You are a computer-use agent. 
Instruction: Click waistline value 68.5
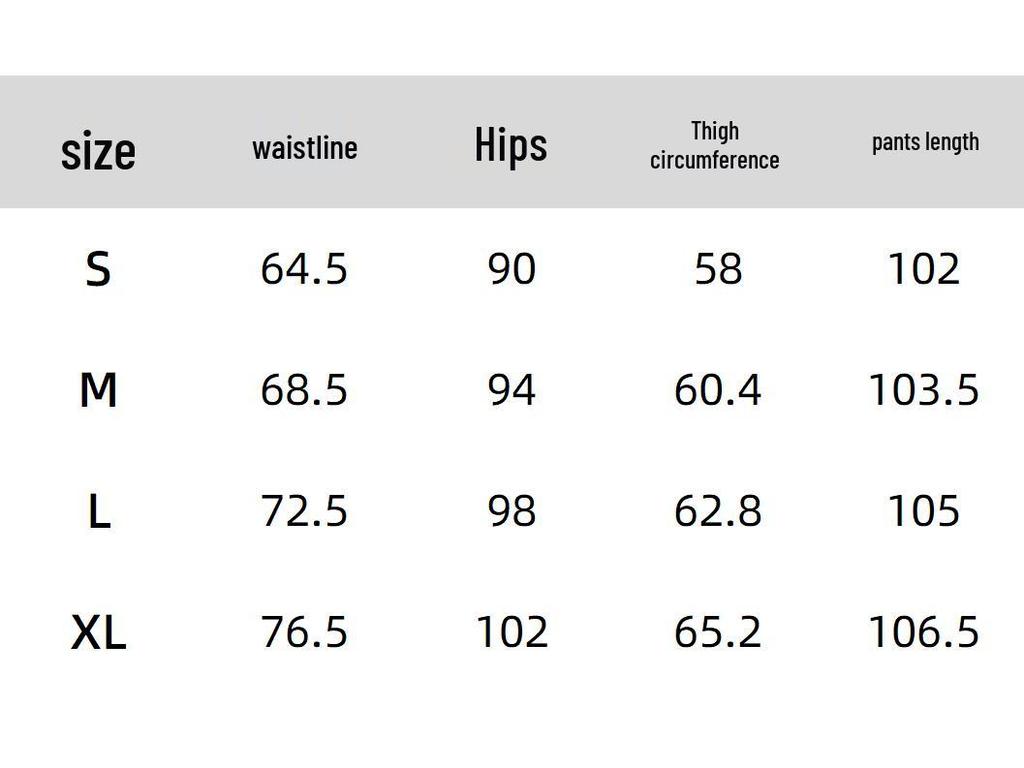304,390
